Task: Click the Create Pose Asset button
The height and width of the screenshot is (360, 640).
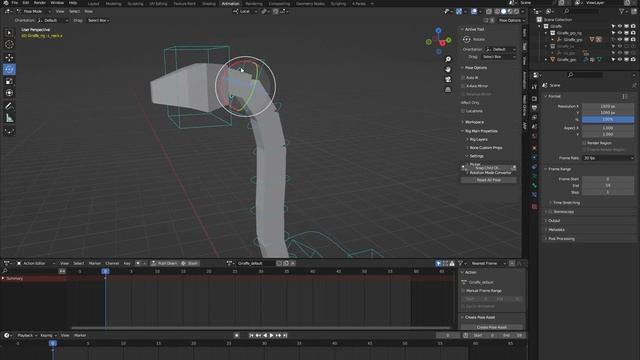Action: (491, 327)
